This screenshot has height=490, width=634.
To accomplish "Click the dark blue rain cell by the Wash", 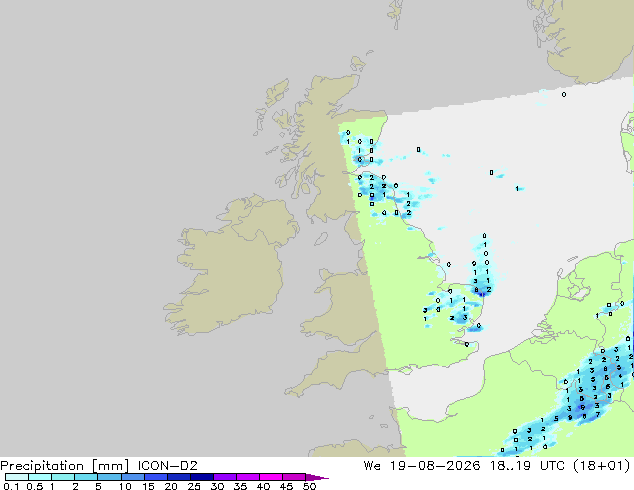I will point(481,294).
